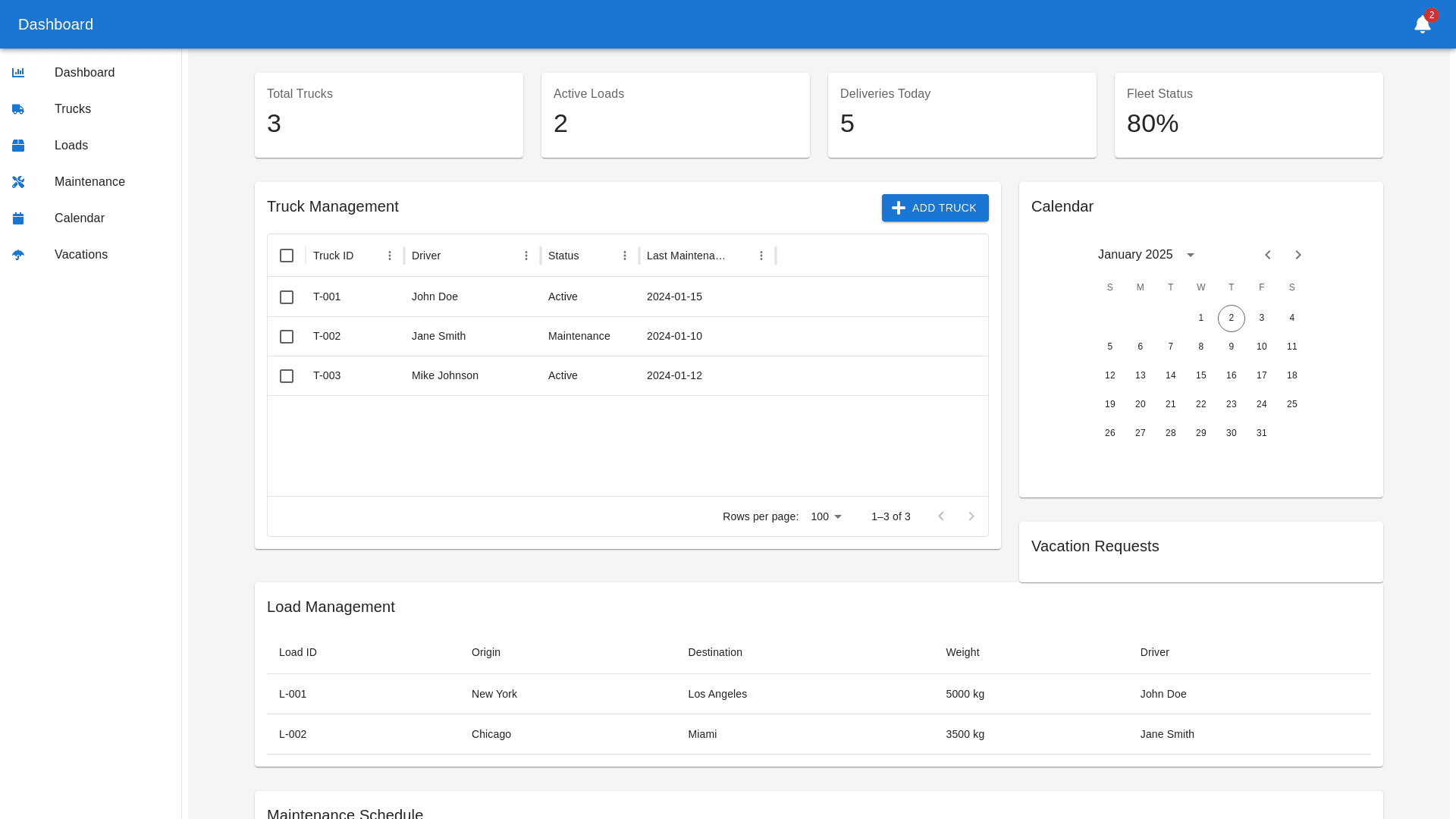Viewport: 1456px width, 819px height.
Task: Navigate to Calendar in sidebar
Action: tap(80, 218)
